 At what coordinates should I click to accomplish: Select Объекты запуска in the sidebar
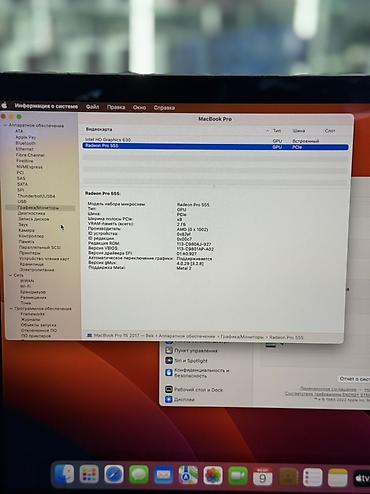click(x=38, y=325)
